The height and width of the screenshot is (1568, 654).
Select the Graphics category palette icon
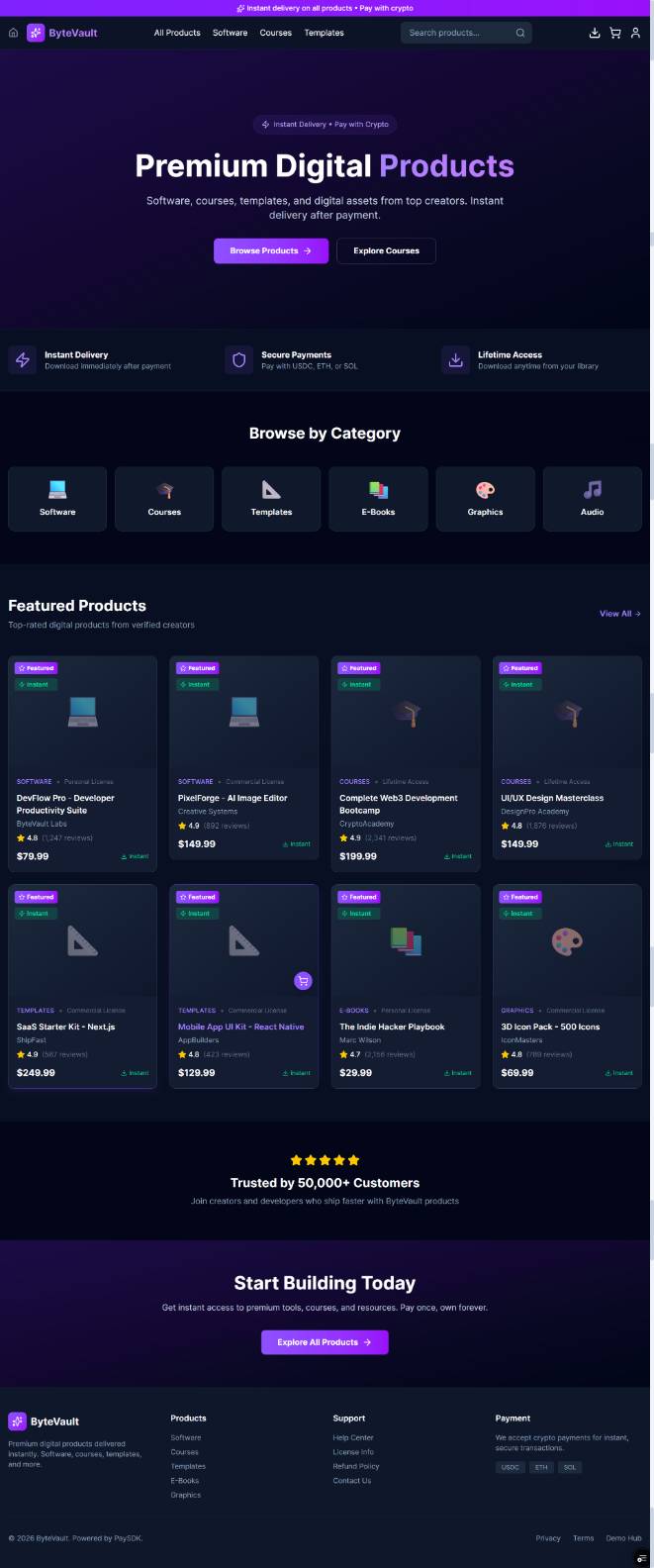pos(485,489)
